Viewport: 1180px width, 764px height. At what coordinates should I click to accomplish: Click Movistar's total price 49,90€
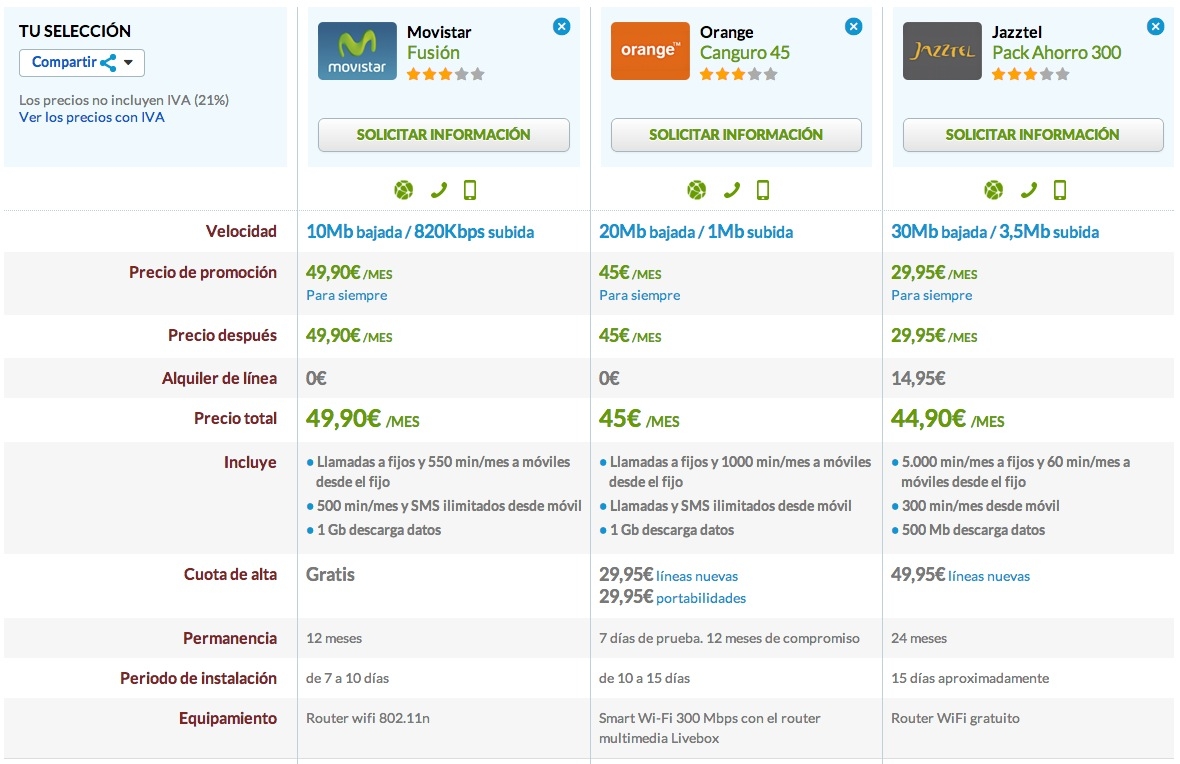click(x=363, y=419)
